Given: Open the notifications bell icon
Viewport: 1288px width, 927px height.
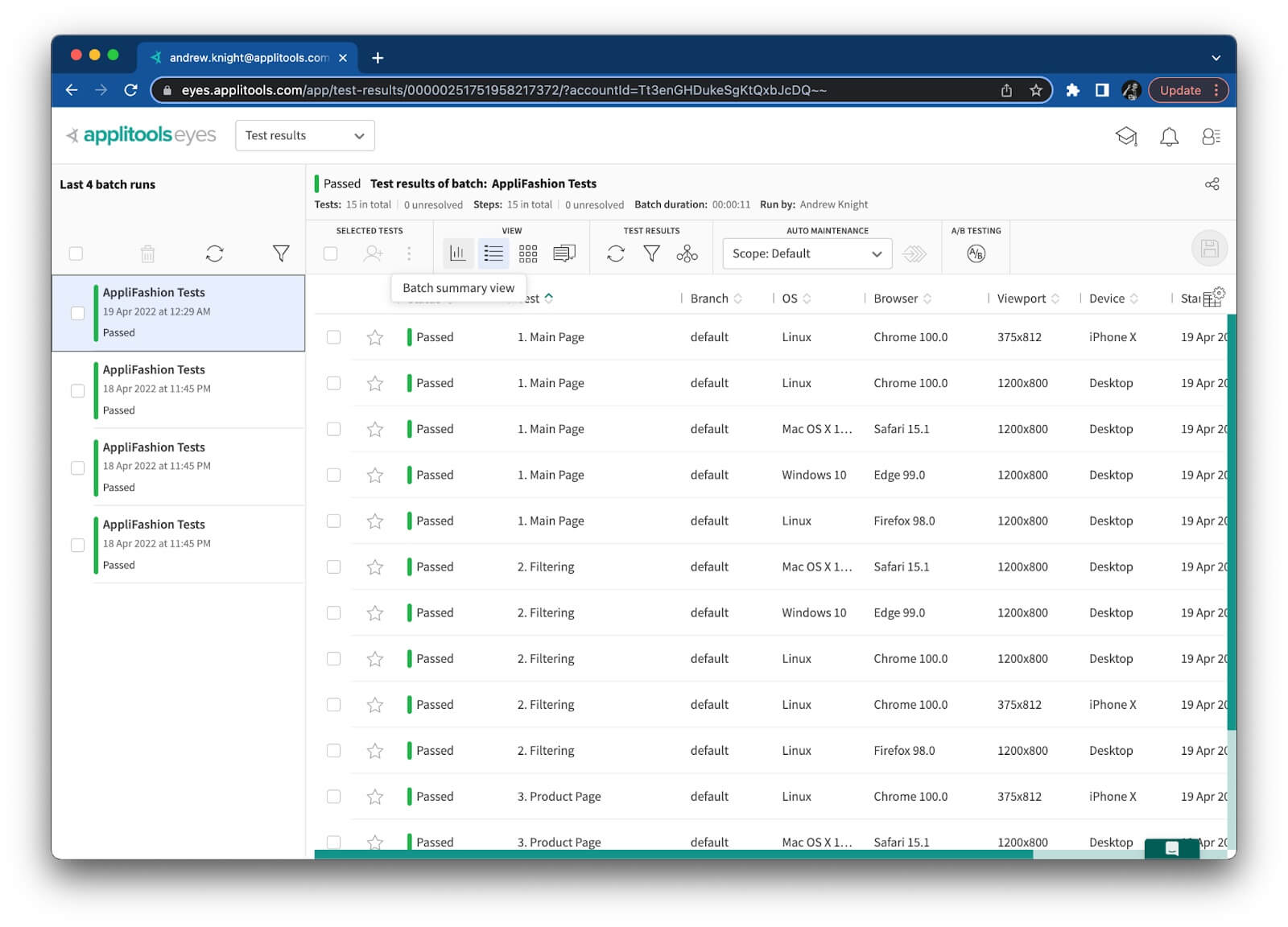Looking at the screenshot, I should pyautogui.click(x=1169, y=137).
